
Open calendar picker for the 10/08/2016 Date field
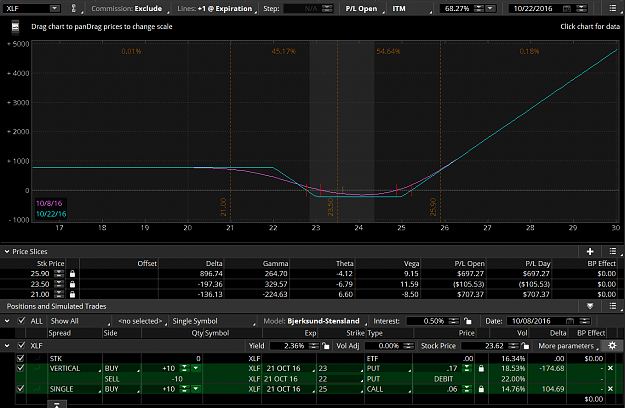click(570, 321)
